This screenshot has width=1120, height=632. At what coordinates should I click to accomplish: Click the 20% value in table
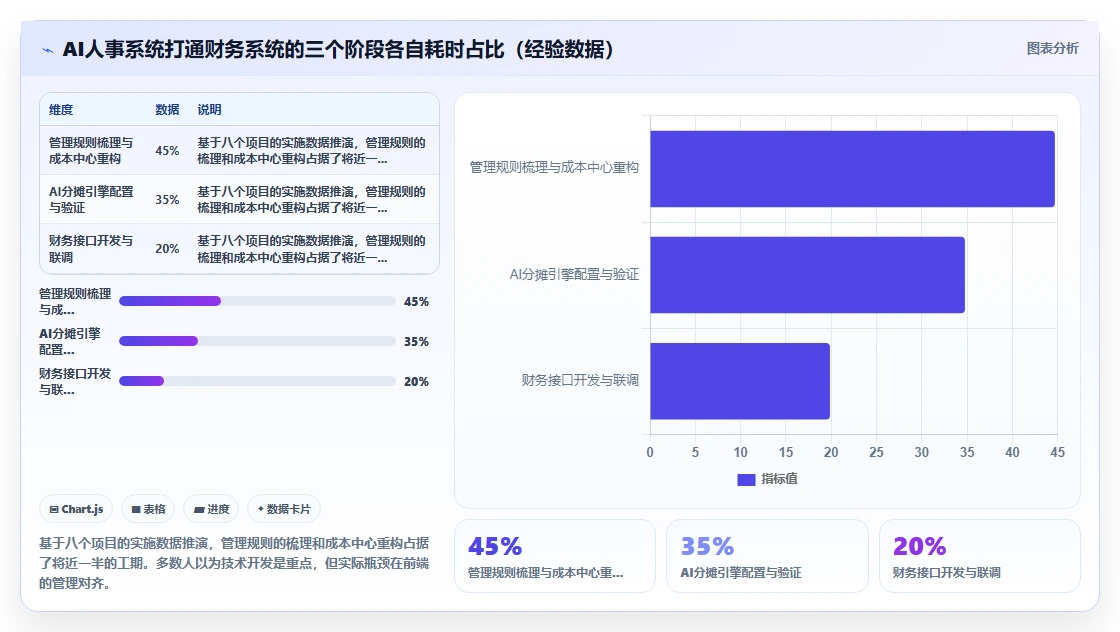click(x=167, y=249)
